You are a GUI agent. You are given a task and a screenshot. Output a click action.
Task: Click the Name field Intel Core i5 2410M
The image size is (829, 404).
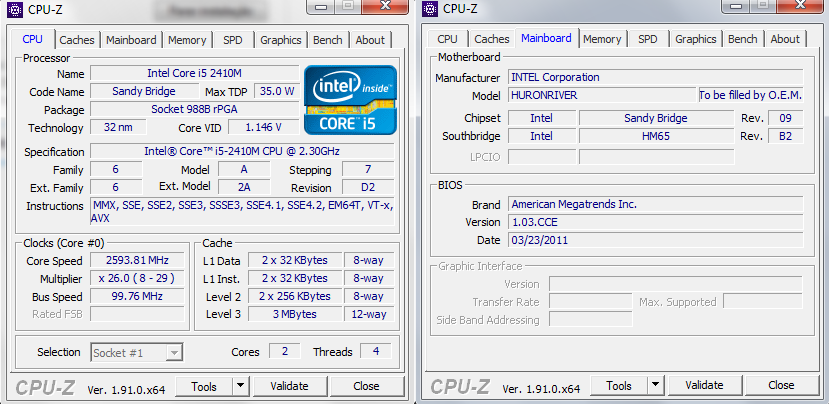point(195,73)
